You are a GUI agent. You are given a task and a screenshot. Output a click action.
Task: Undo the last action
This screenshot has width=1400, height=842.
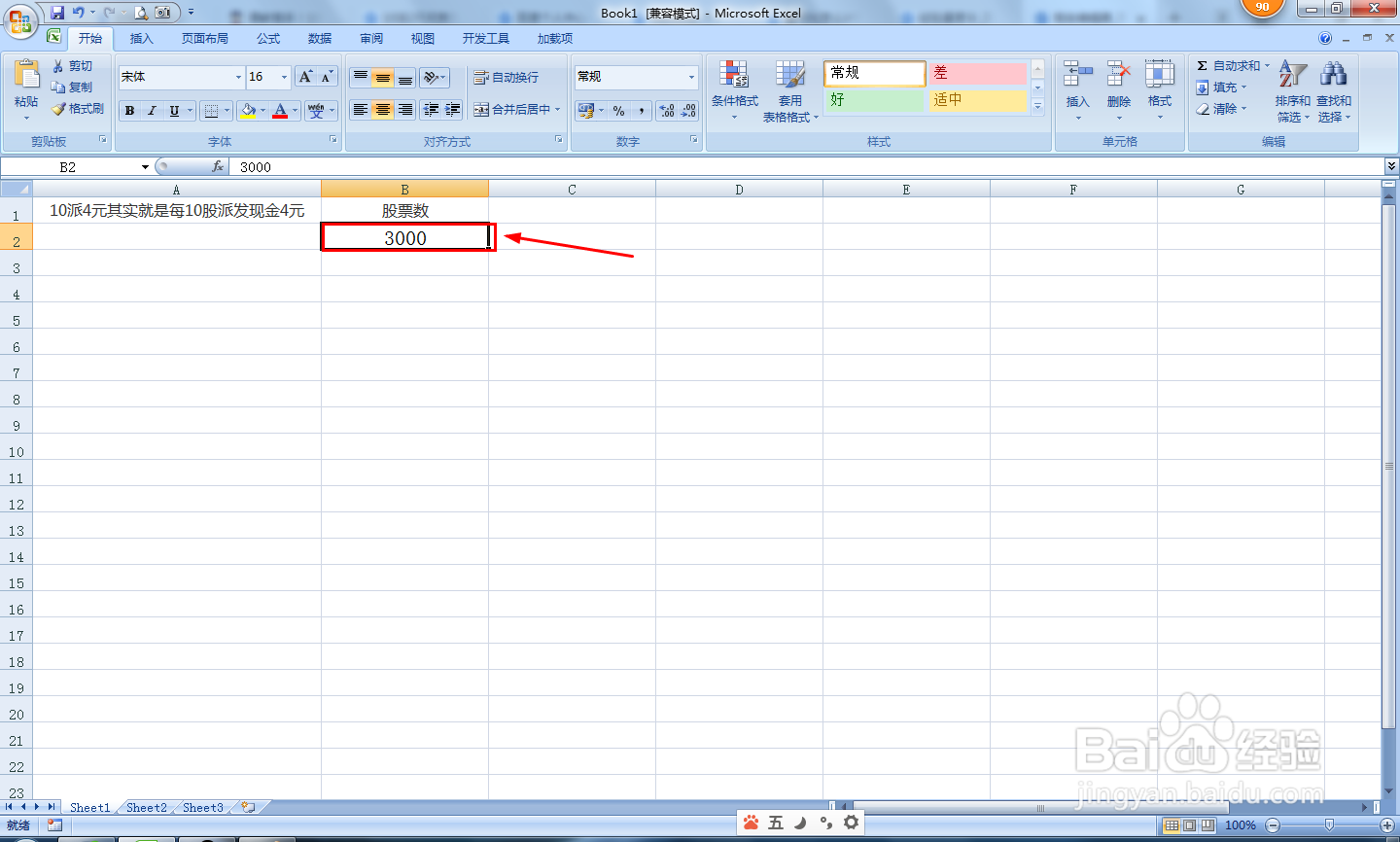pyautogui.click(x=78, y=13)
